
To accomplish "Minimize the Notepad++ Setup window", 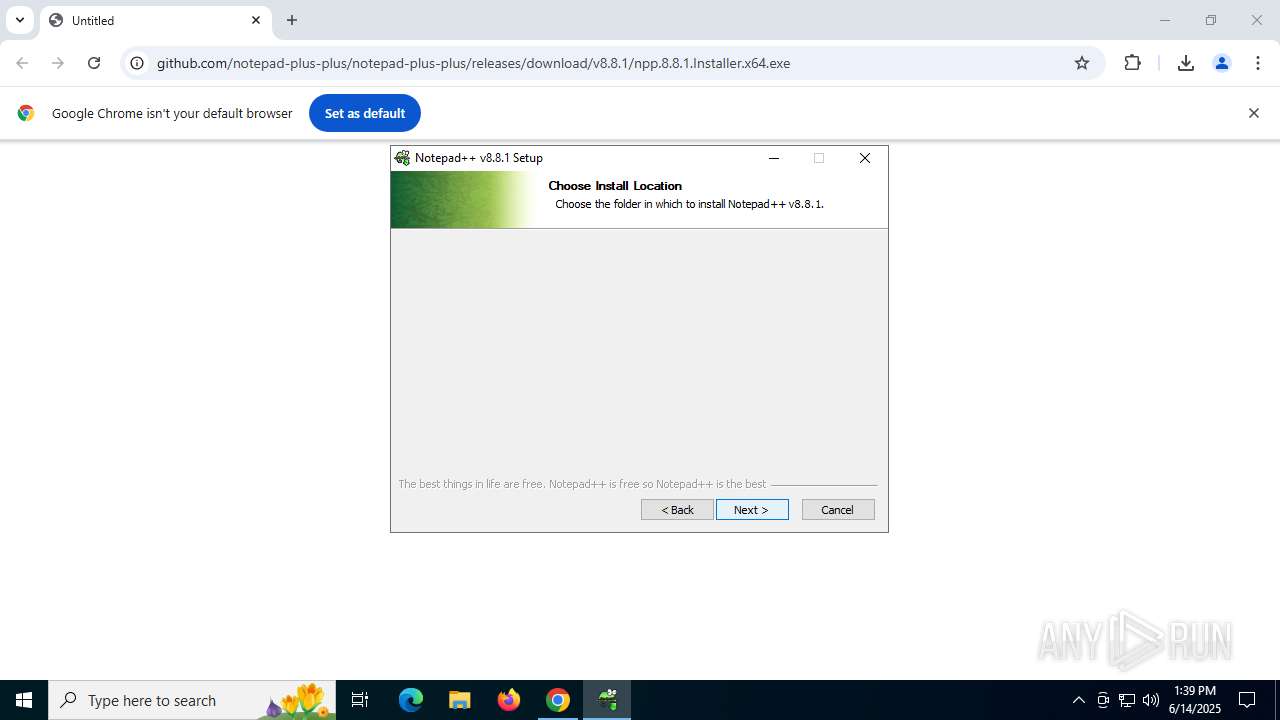I will click(773, 158).
